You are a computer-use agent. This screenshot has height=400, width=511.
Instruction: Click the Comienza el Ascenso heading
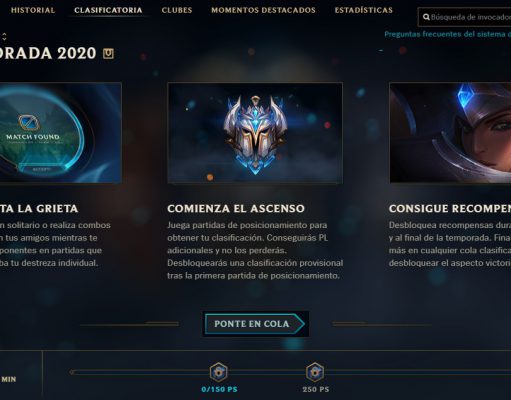pyautogui.click(x=236, y=209)
